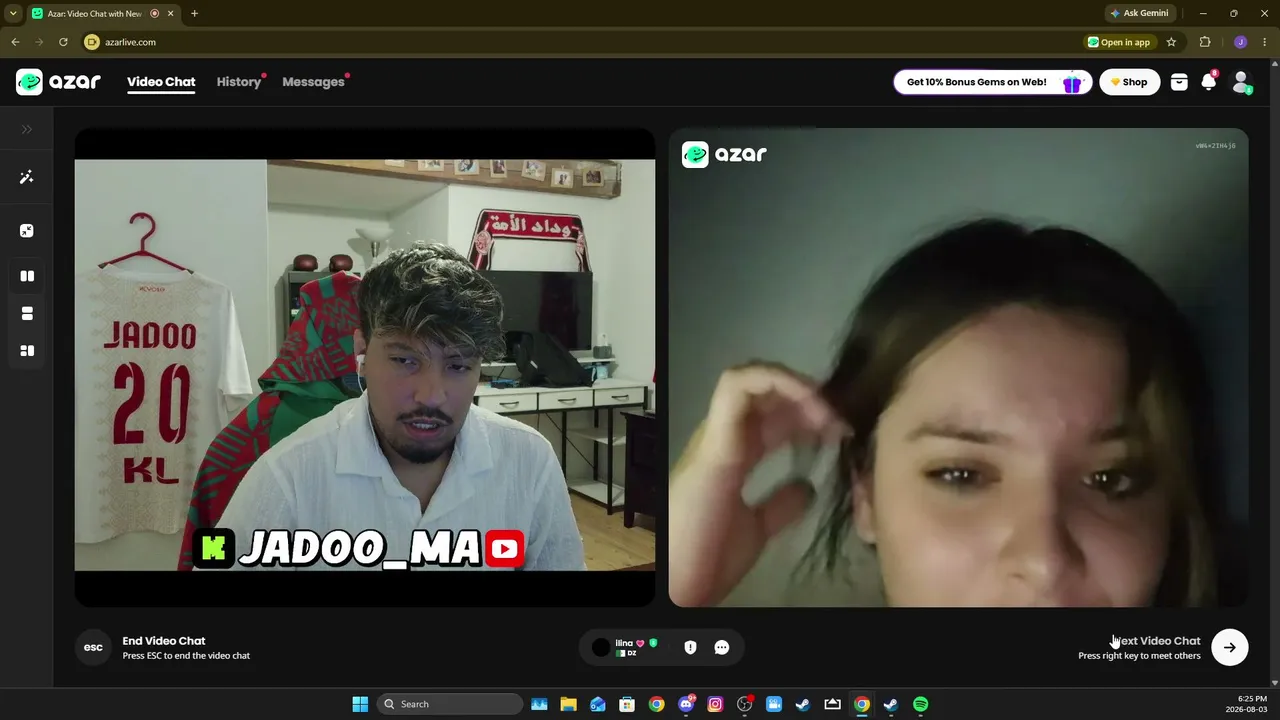
Task: Open the effects magic wand tool in sidebar
Action: (x=27, y=177)
